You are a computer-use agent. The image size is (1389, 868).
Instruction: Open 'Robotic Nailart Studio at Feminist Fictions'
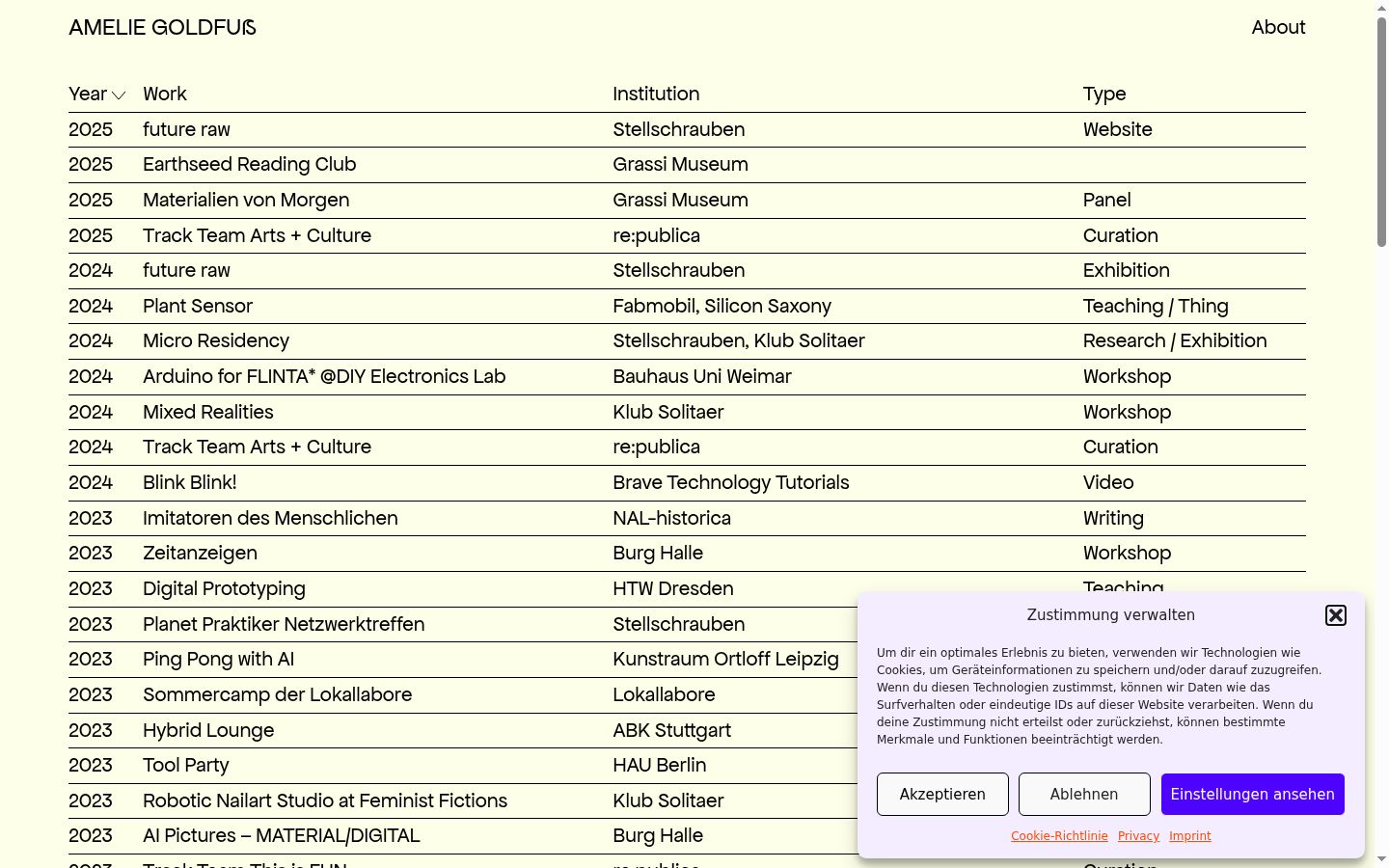325,801
